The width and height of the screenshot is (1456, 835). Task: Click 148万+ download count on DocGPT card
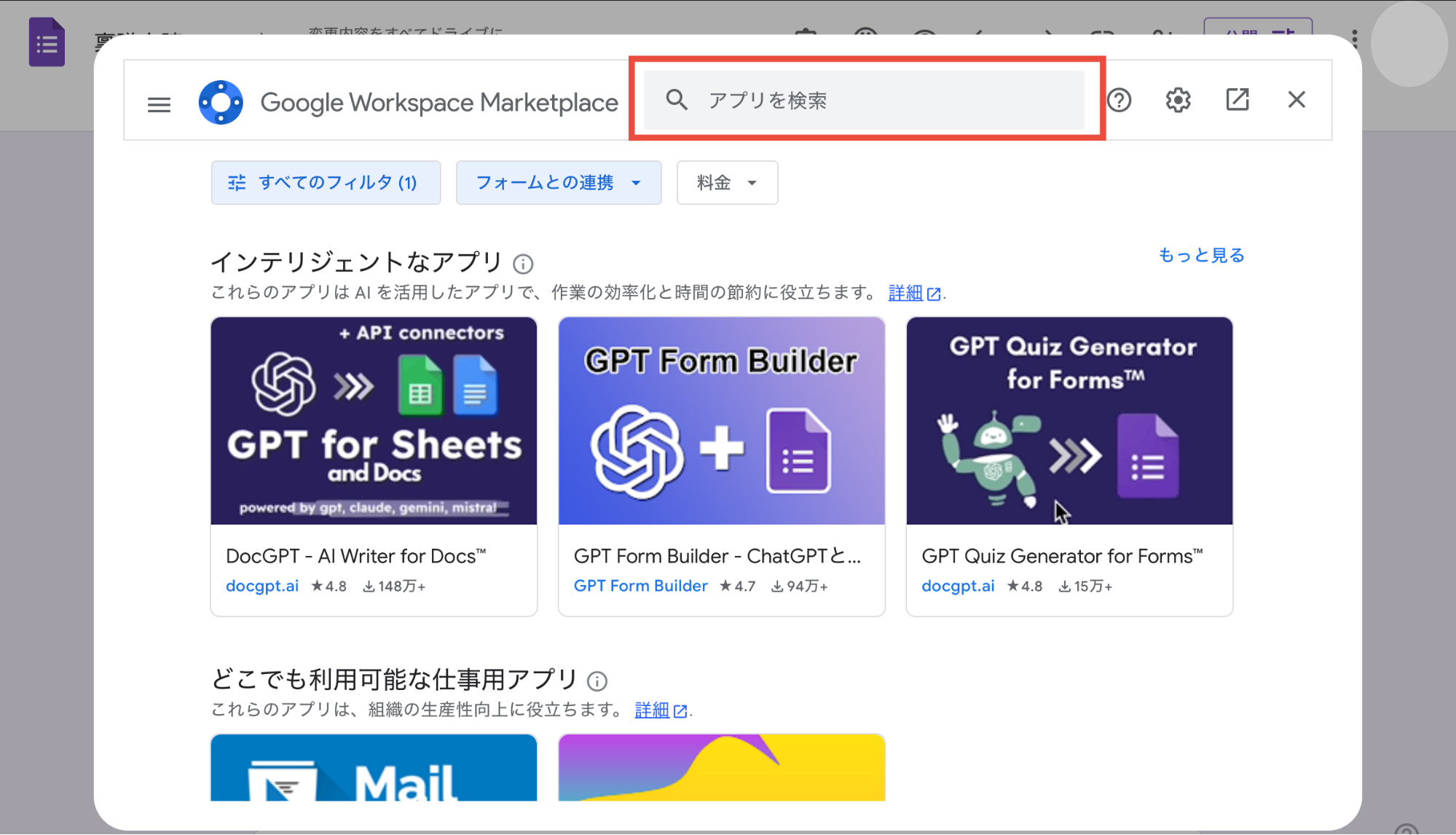tap(394, 587)
